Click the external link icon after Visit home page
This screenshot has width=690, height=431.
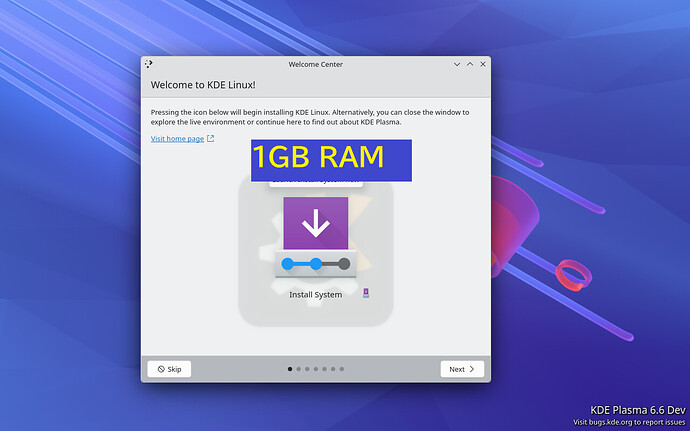(210, 139)
